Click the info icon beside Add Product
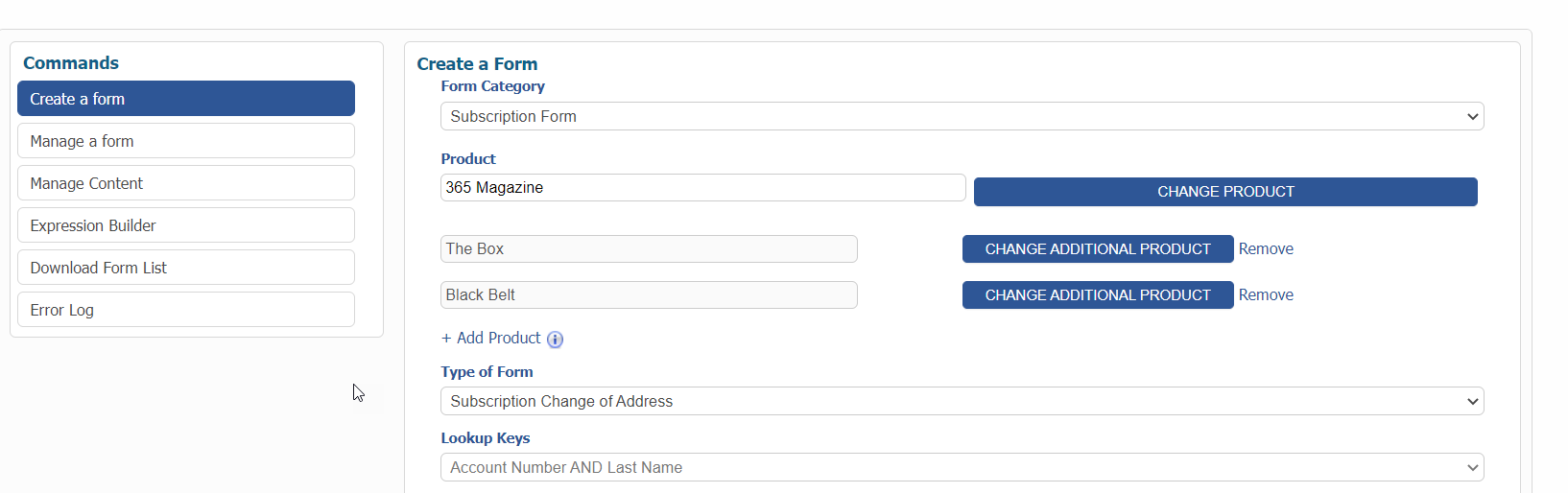The image size is (1568, 493). point(555,340)
